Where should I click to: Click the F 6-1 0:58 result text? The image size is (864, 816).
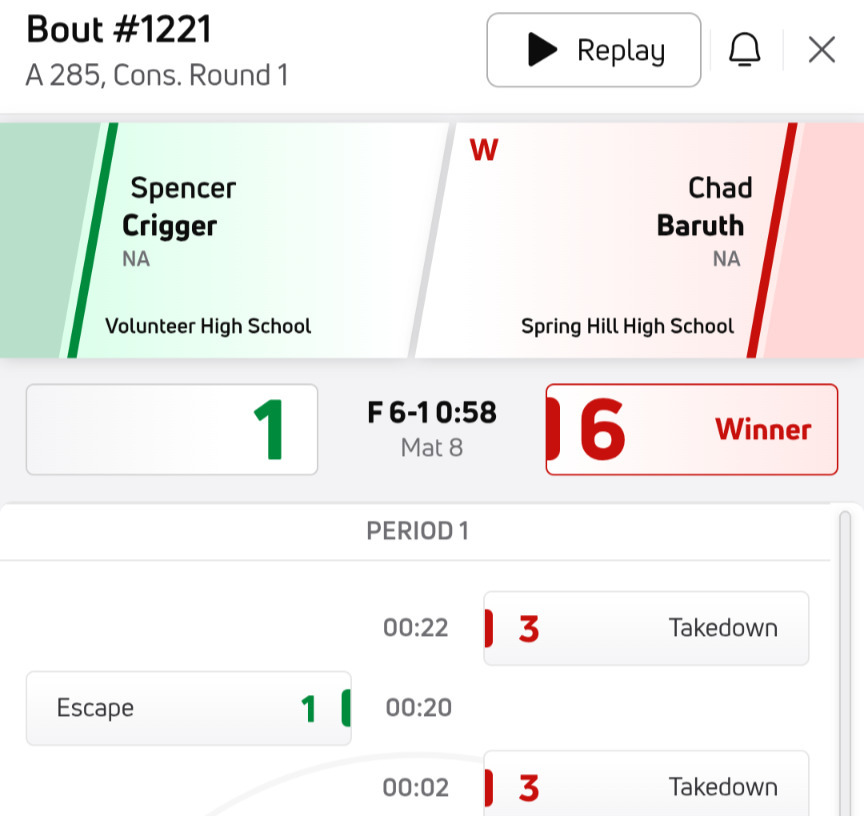point(432,413)
